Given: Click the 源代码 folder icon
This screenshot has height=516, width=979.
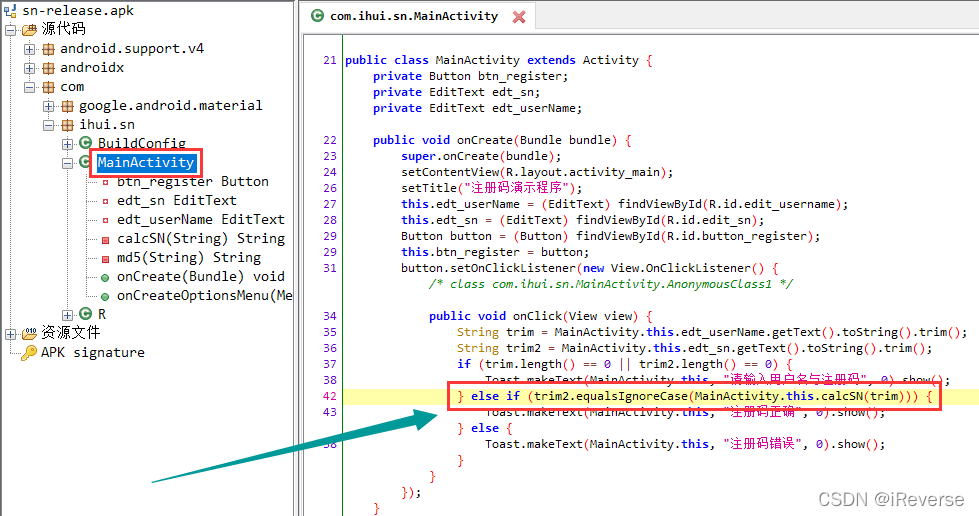Looking at the screenshot, I should pyautogui.click(x=29, y=29).
